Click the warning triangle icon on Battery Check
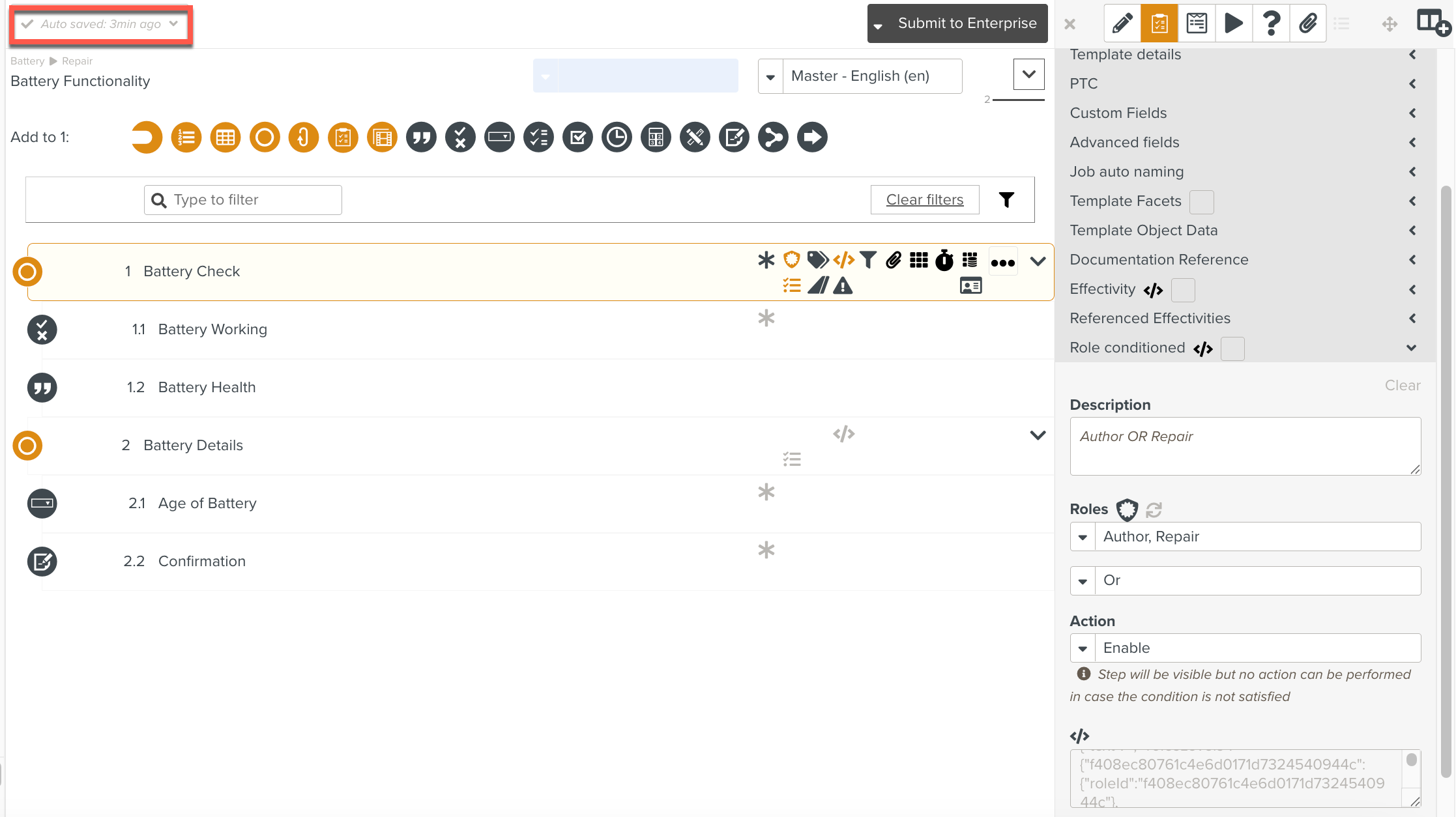Viewport: 1456px width, 817px height. point(843,286)
